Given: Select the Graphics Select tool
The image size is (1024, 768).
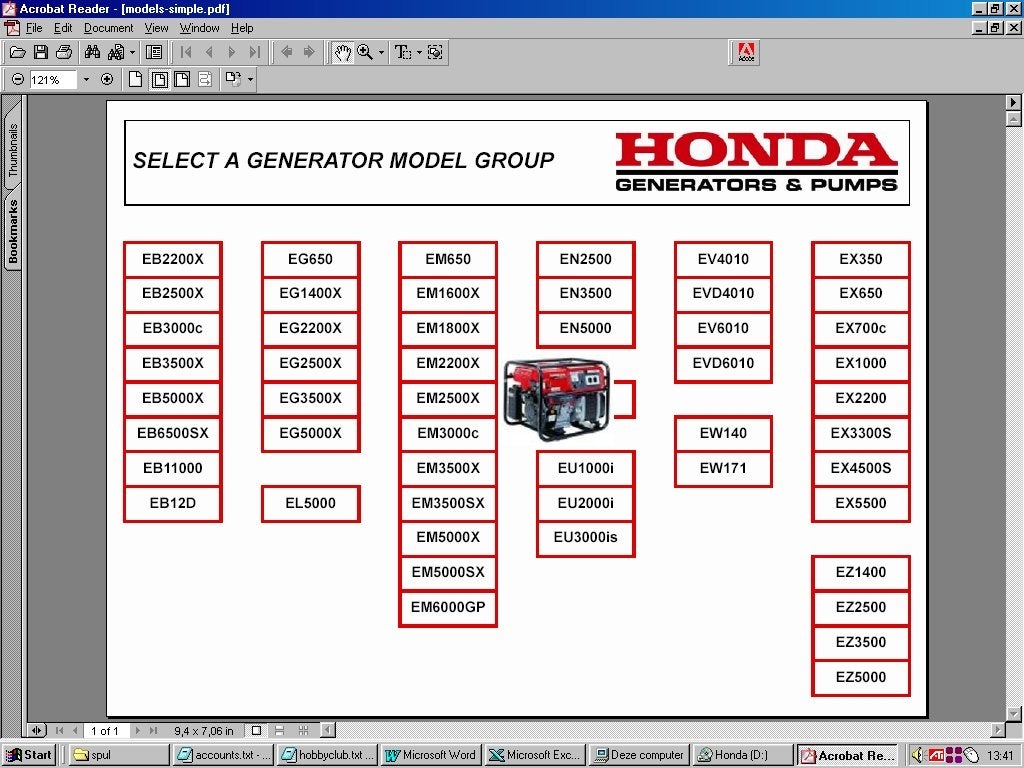Looking at the screenshot, I should (435, 52).
